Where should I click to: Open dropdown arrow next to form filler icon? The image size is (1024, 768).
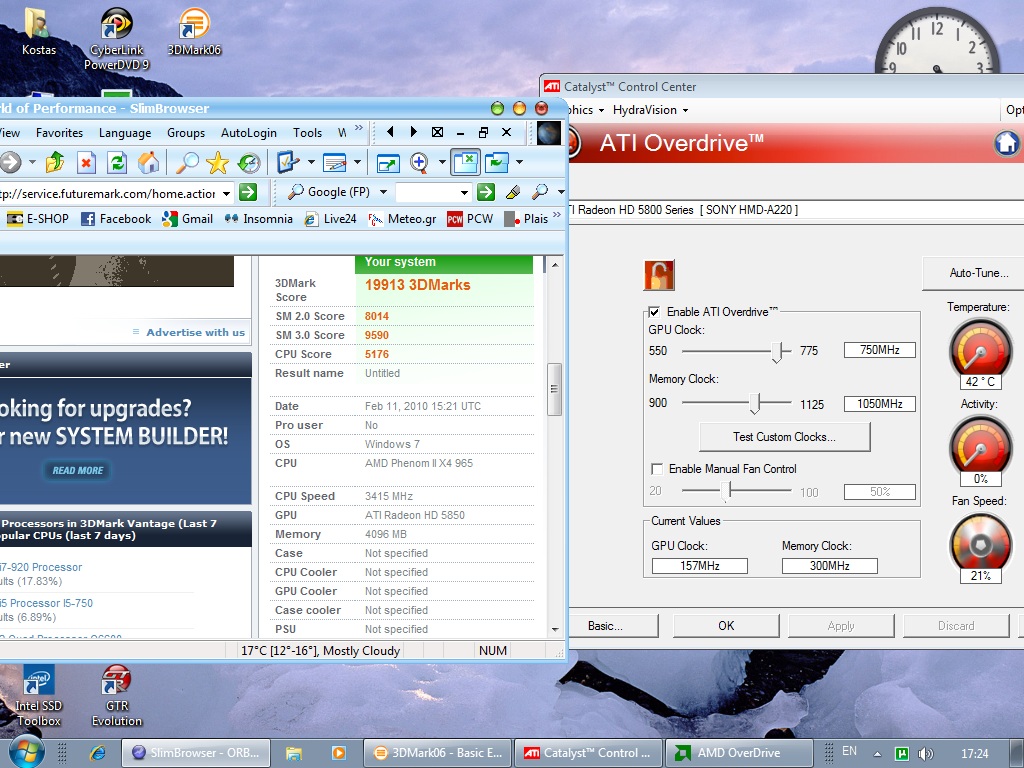tap(311, 162)
